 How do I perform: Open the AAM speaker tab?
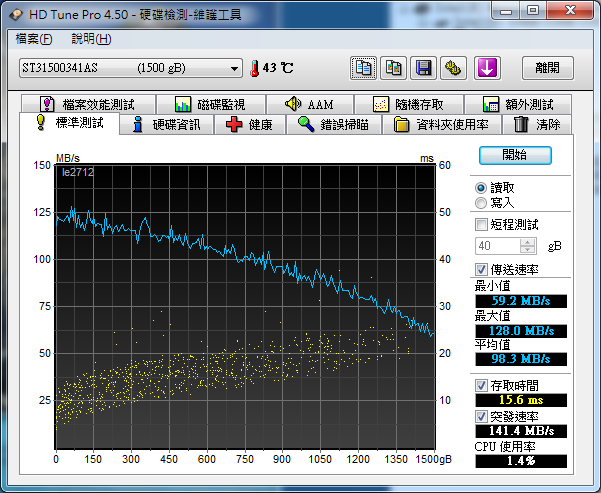pyautogui.click(x=308, y=104)
